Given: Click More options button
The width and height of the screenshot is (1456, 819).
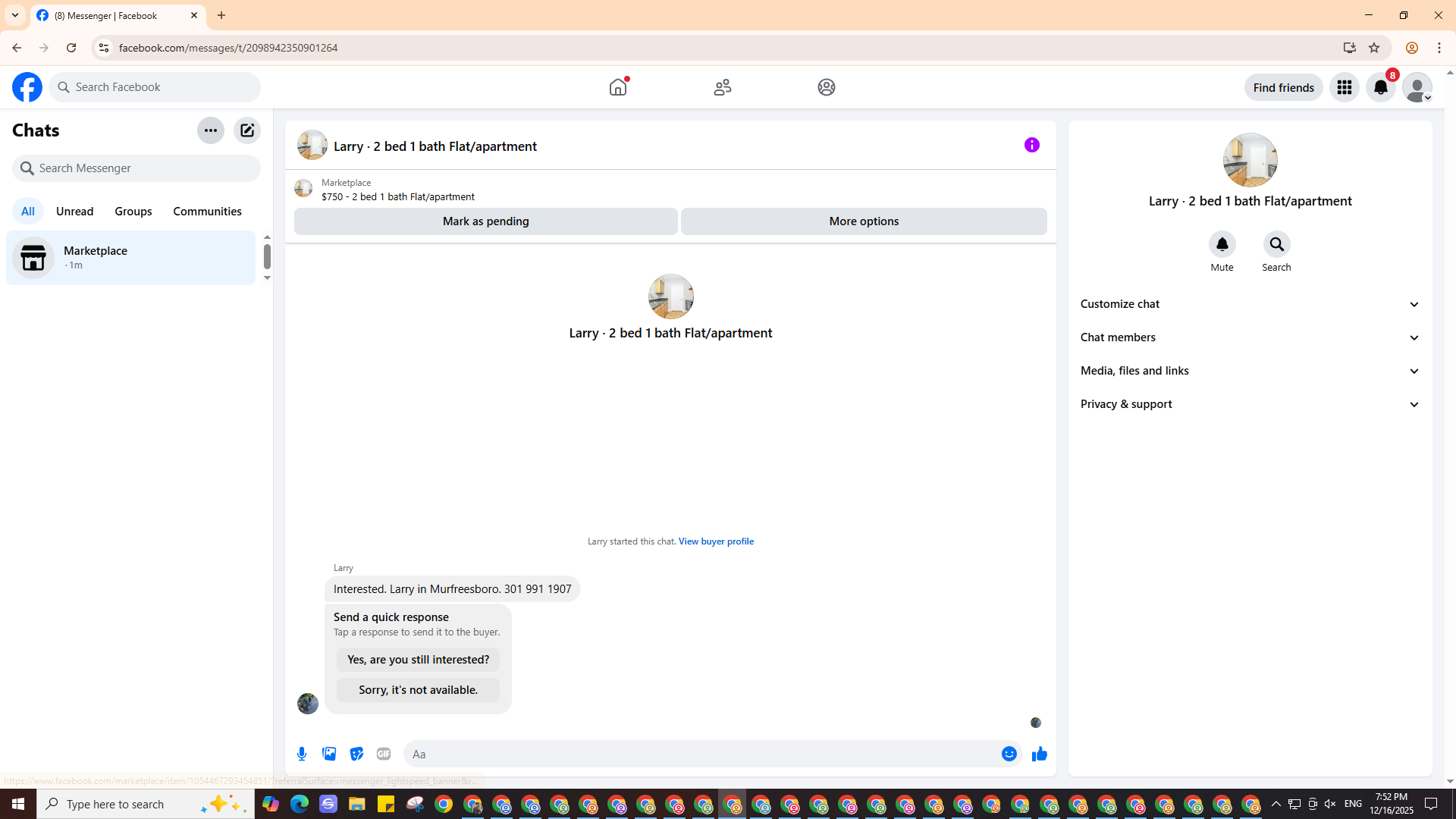Looking at the screenshot, I should (x=864, y=221).
